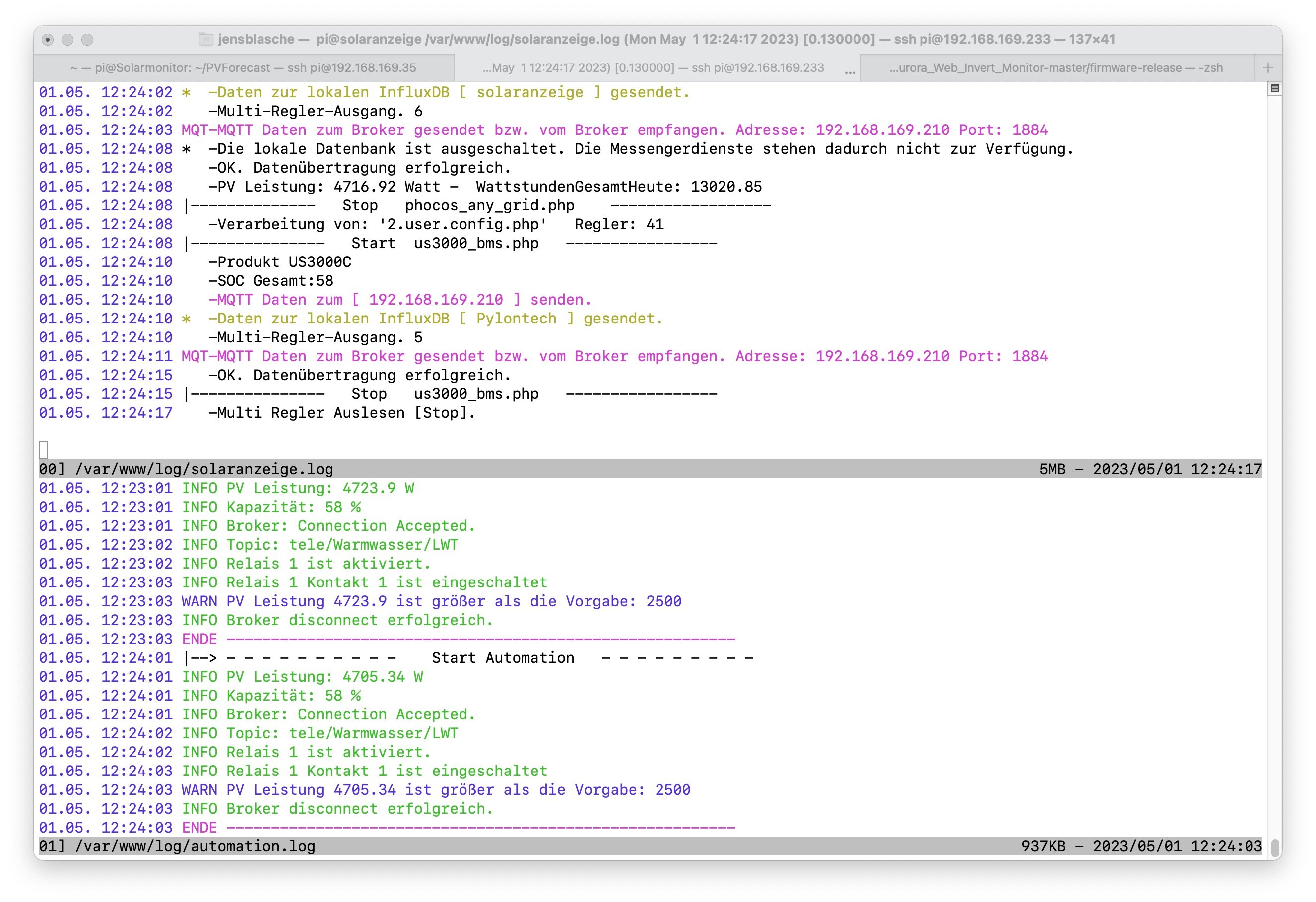Select the ssh pi@192.168.169.233 tab

point(653,68)
